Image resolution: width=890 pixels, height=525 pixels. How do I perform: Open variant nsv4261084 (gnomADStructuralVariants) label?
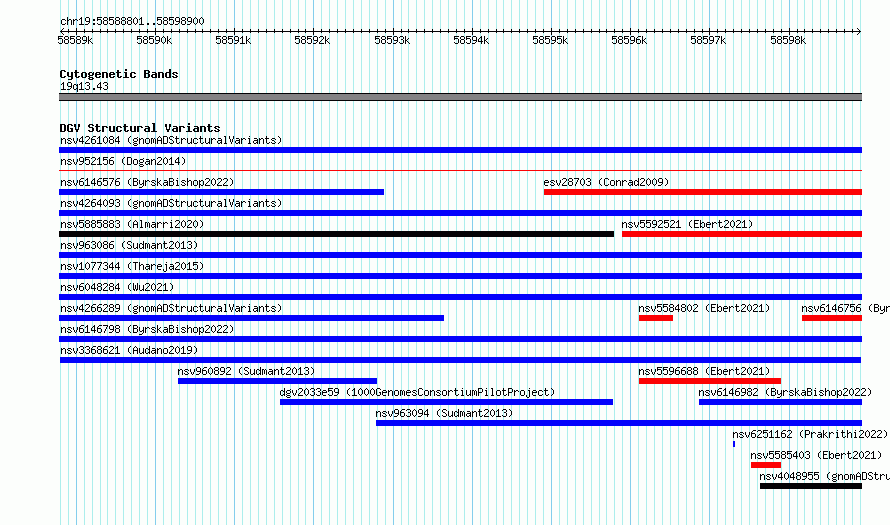tap(171, 140)
